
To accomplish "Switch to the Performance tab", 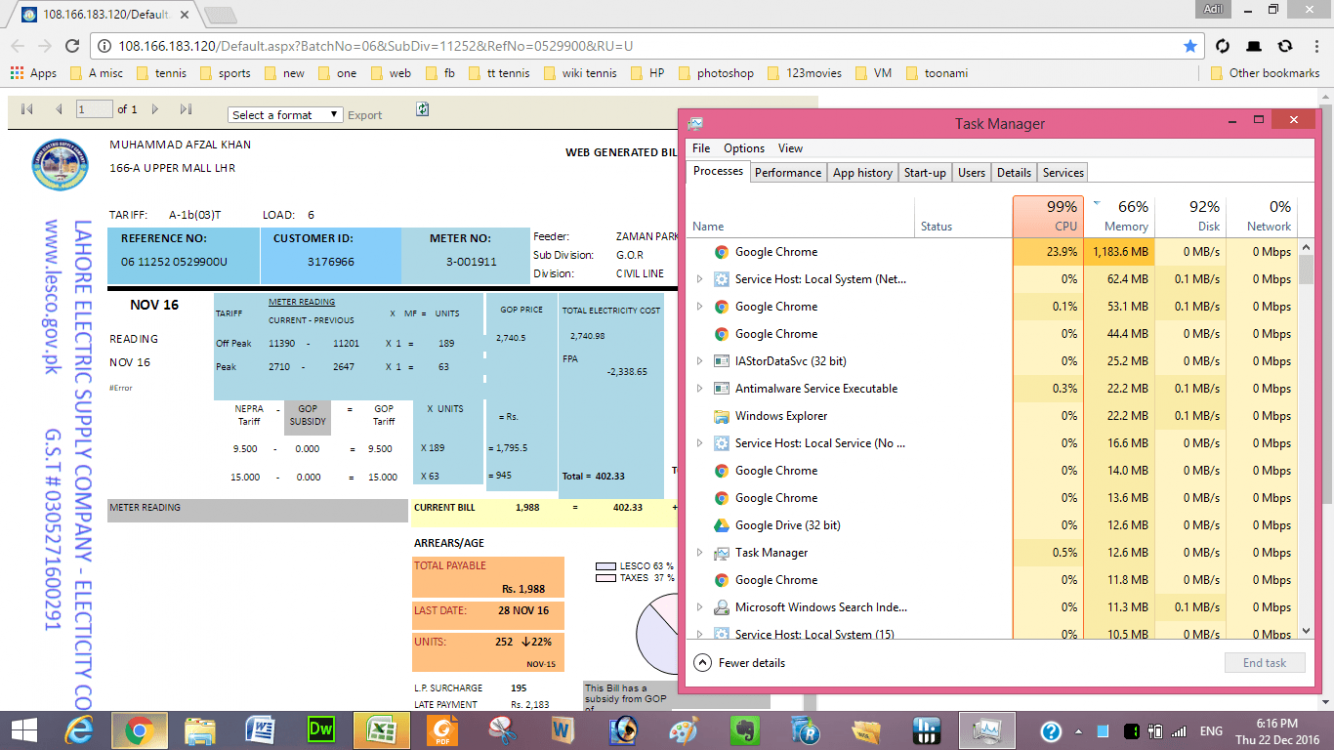I will [x=788, y=172].
